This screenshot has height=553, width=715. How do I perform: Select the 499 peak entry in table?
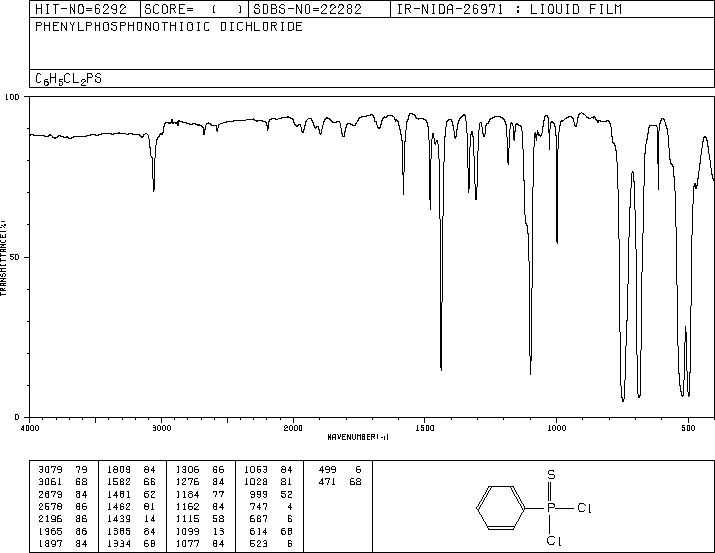(x=328, y=470)
